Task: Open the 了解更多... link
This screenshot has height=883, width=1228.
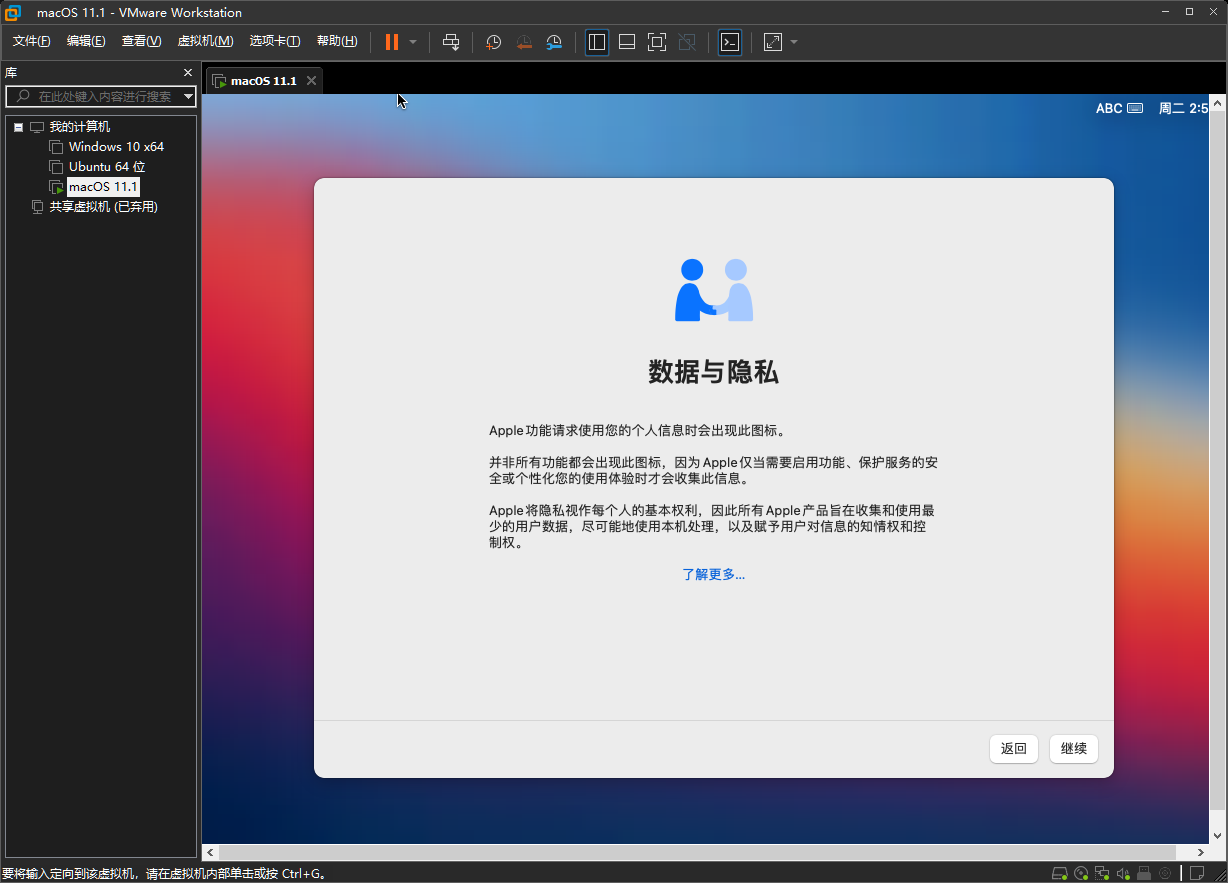Action: (714, 574)
